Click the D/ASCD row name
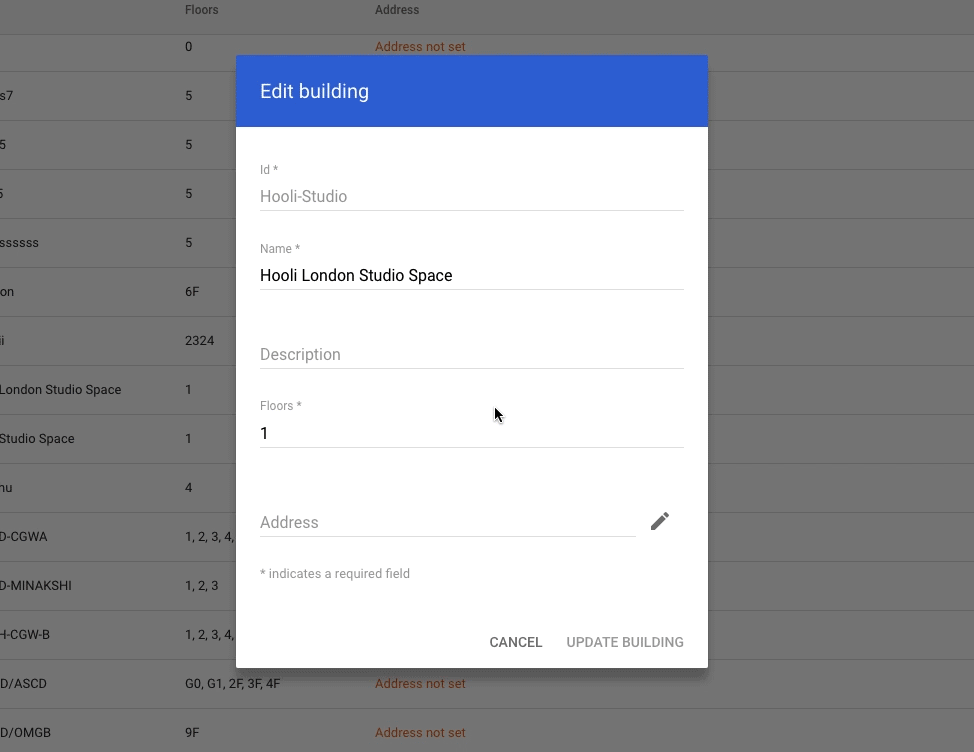This screenshot has width=974, height=752. click(x=24, y=684)
